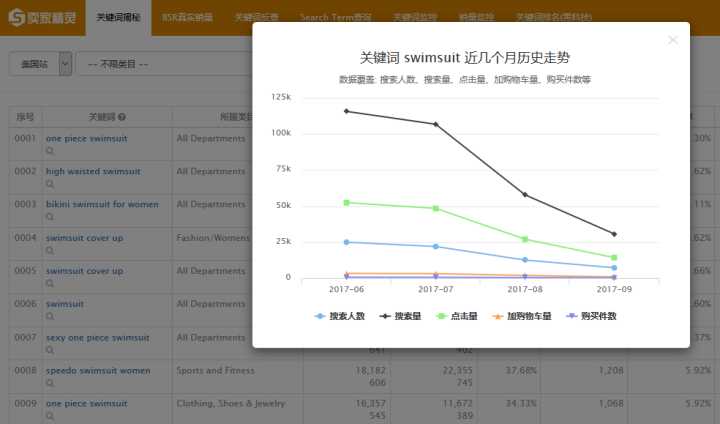
Task: Click the 18,182 cell in speedo row
Action: click(370, 370)
